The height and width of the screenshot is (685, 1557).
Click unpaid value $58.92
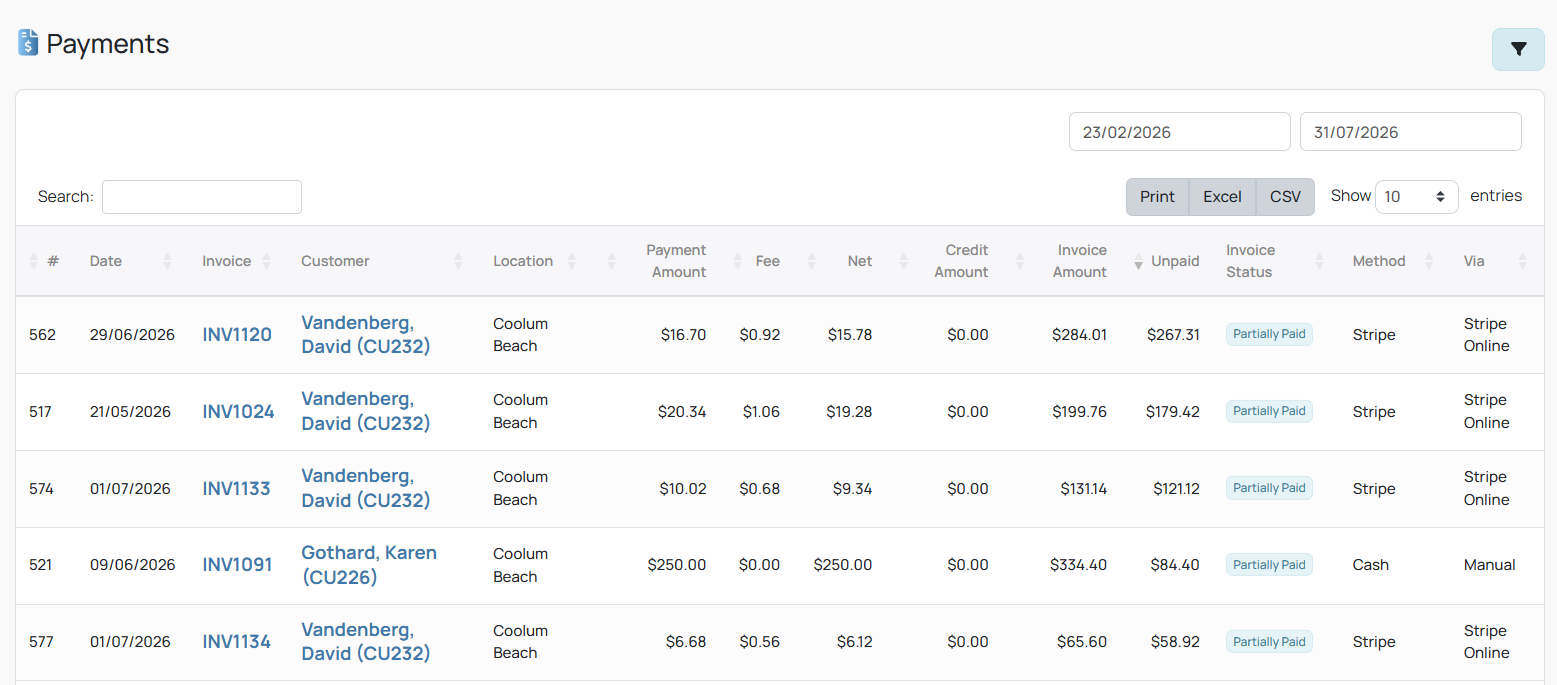pyautogui.click(x=1175, y=642)
